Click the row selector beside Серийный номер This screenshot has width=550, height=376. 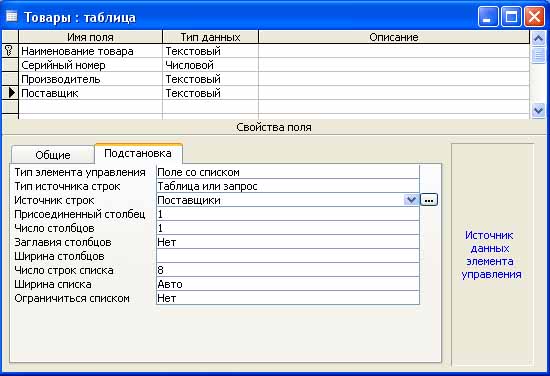[x=10, y=65]
